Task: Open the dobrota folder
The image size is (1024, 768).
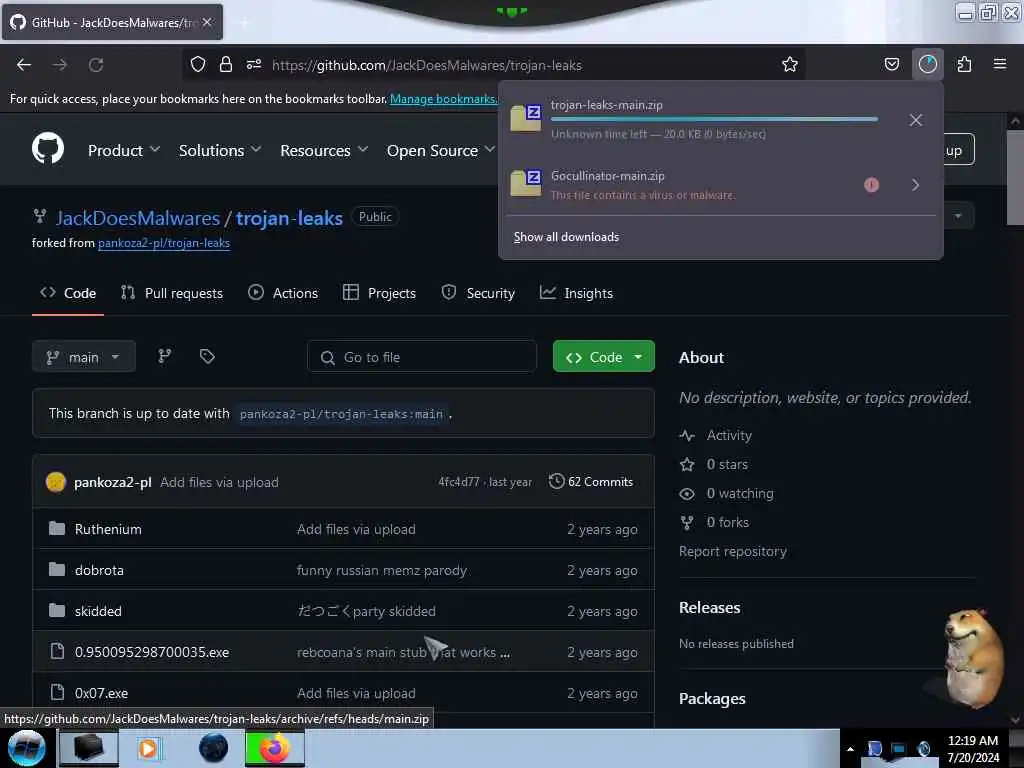Action: [x=99, y=570]
